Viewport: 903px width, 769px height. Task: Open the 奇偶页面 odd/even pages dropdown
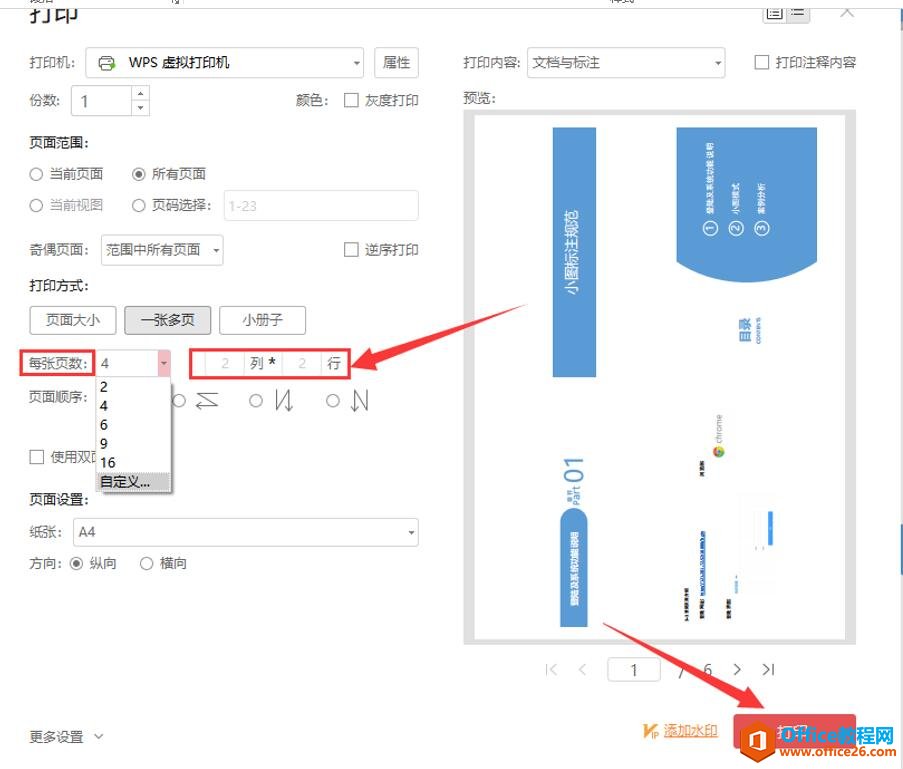point(162,250)
